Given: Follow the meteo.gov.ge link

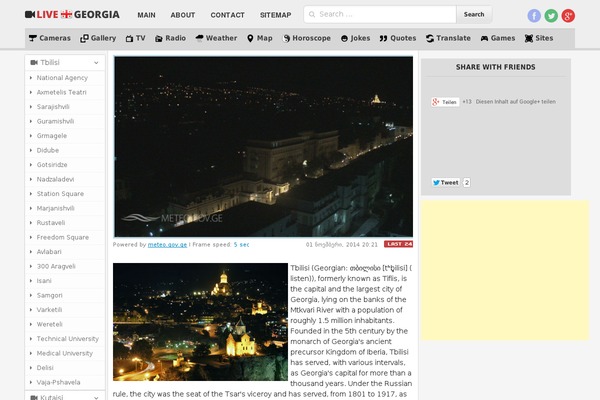Looking at the screenshot, I should click(167, 245).
